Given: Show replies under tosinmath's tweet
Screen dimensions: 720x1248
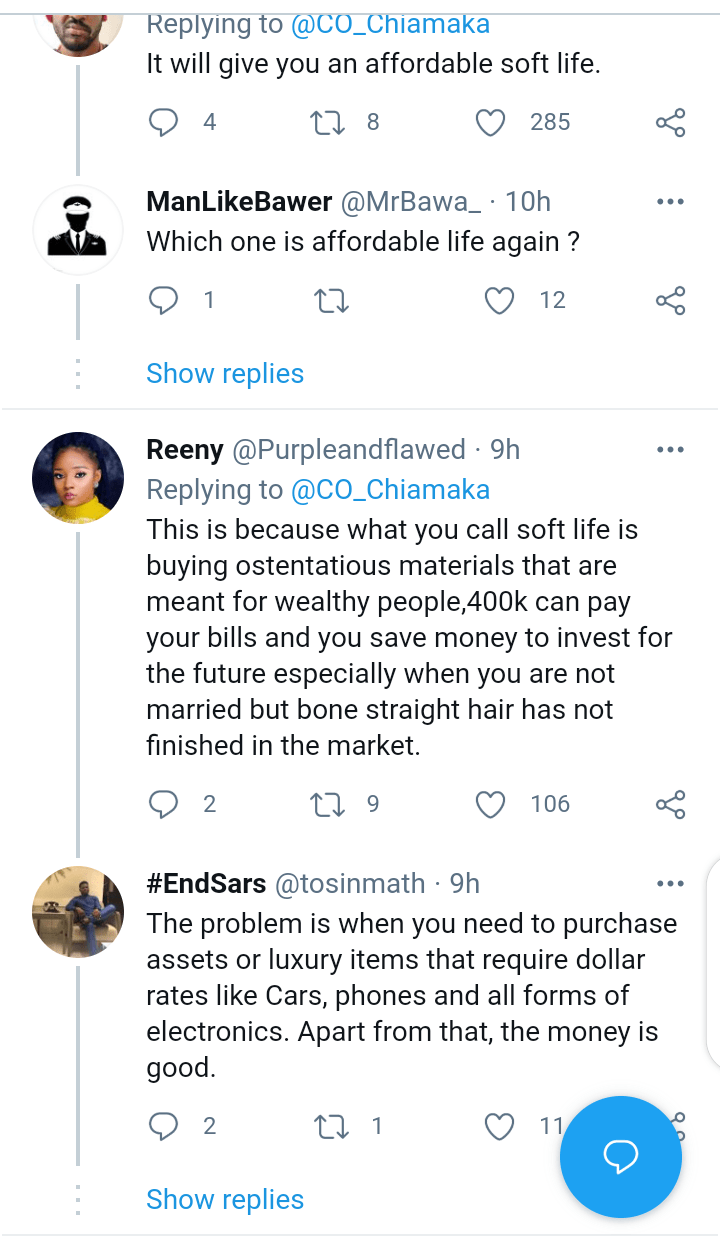Looking at the screenshot, I should tap(225, 1200).
